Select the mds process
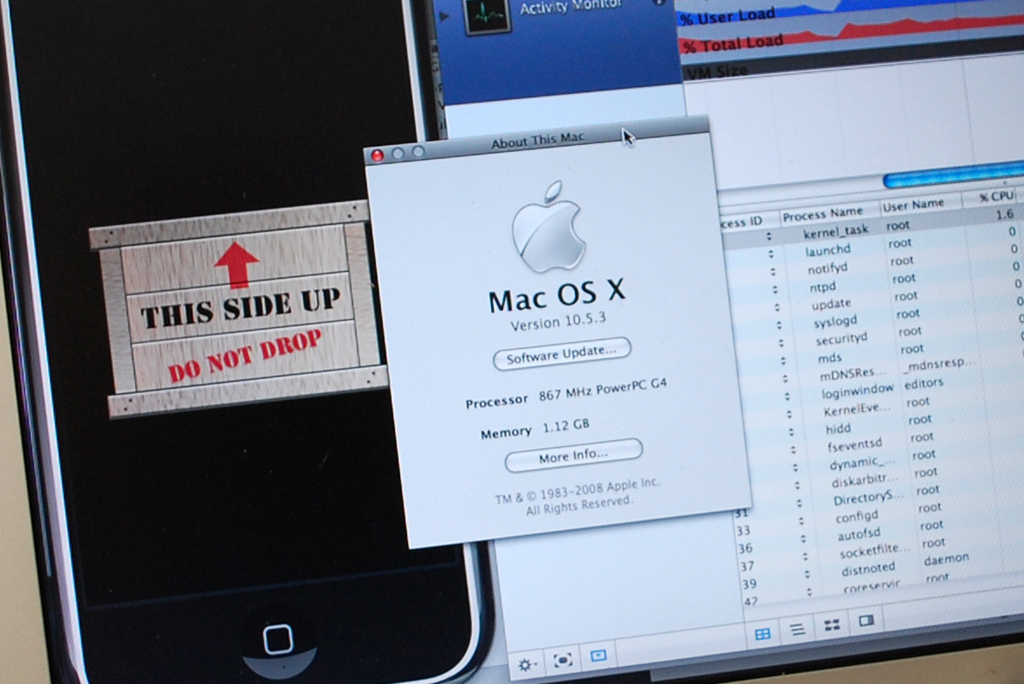Viewport: 1024px width, 684px height. pos(829,358)
